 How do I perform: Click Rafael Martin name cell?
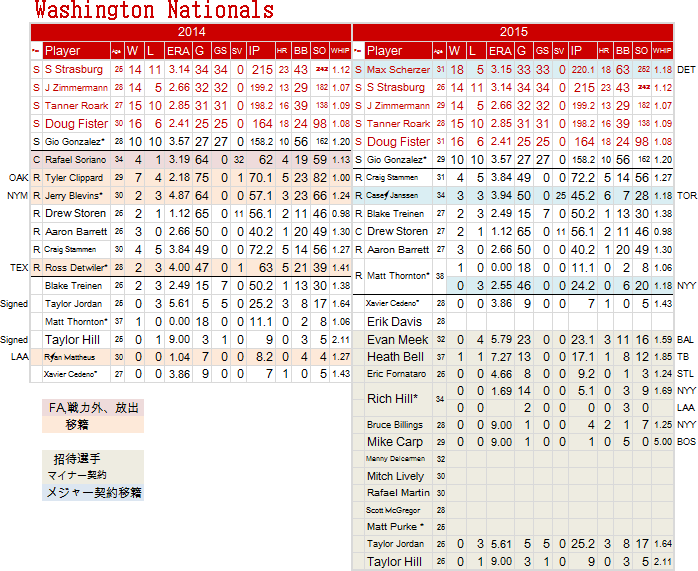pos(398,493)
